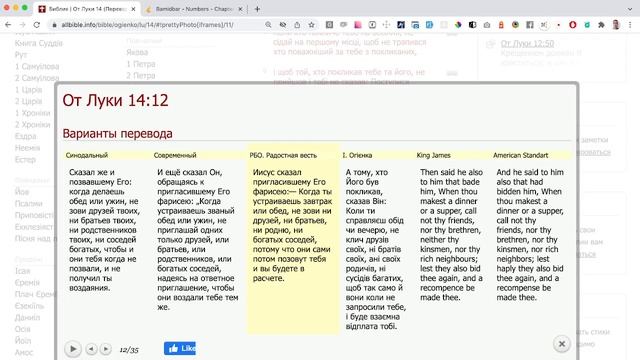Image resolution: width=640 pixels, height=360 pixels.
Task: Click the Варианты перевода heading
Action: 118,133
